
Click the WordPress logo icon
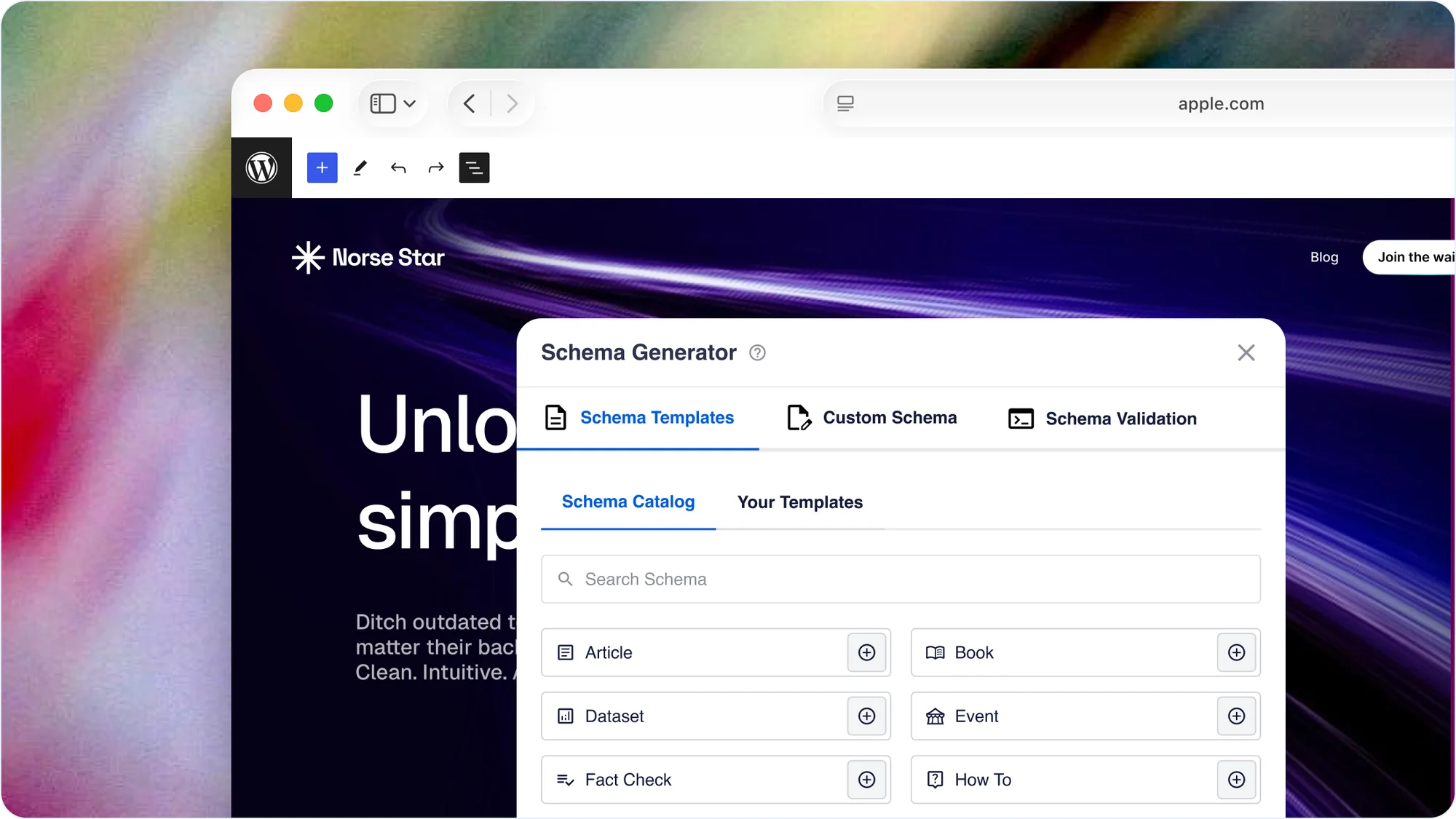click(x=261, y=168)
